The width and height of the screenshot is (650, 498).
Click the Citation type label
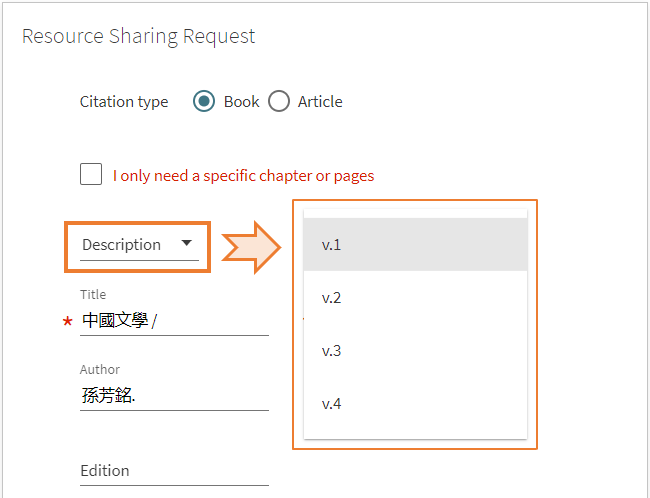tap(124, 102)
